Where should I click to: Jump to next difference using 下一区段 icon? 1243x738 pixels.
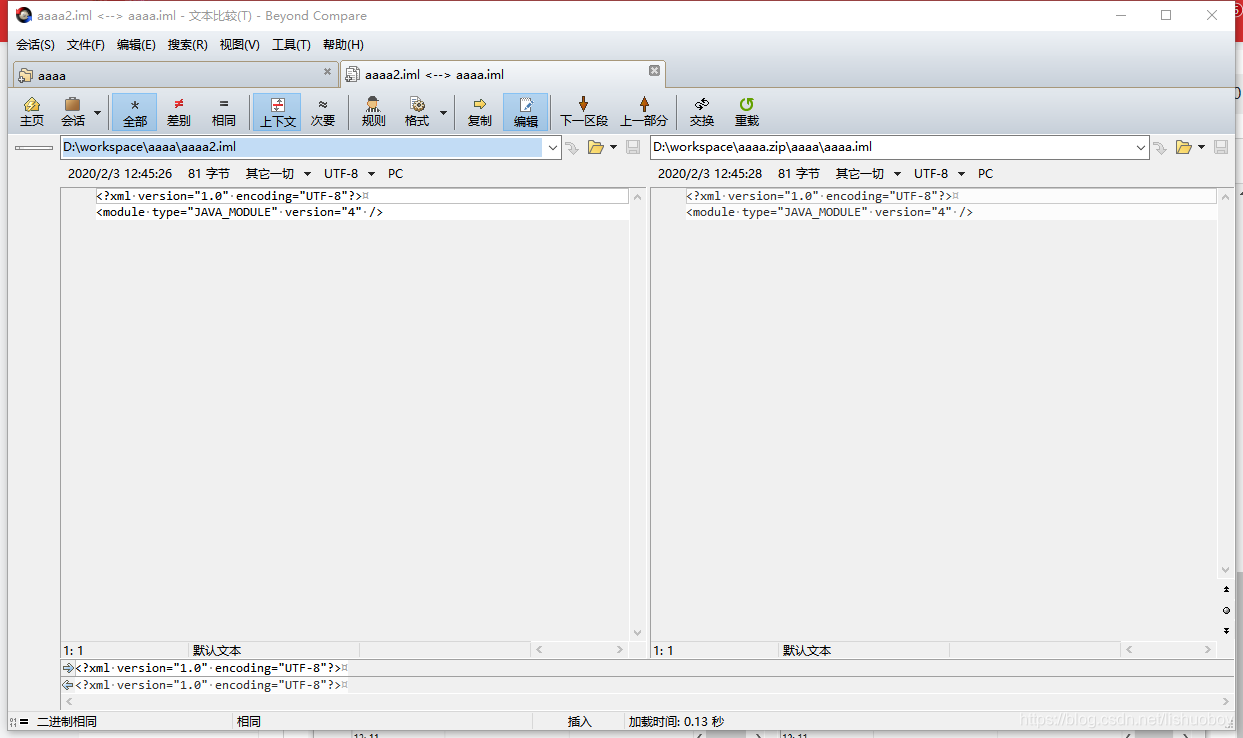click(x=582, y=111)
